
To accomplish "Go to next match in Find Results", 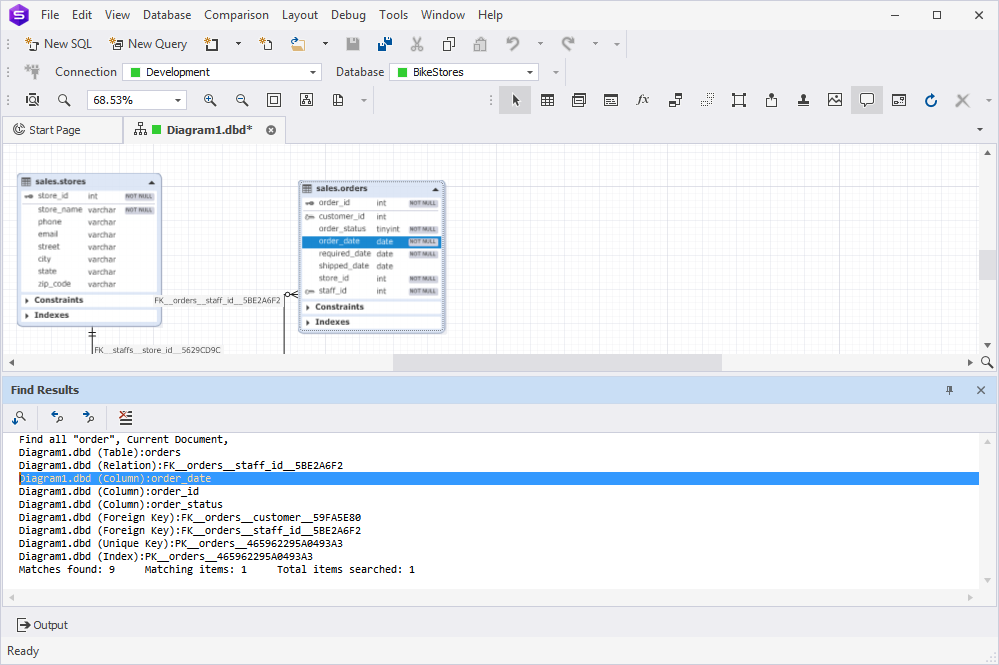I will (x=89, y=418).
